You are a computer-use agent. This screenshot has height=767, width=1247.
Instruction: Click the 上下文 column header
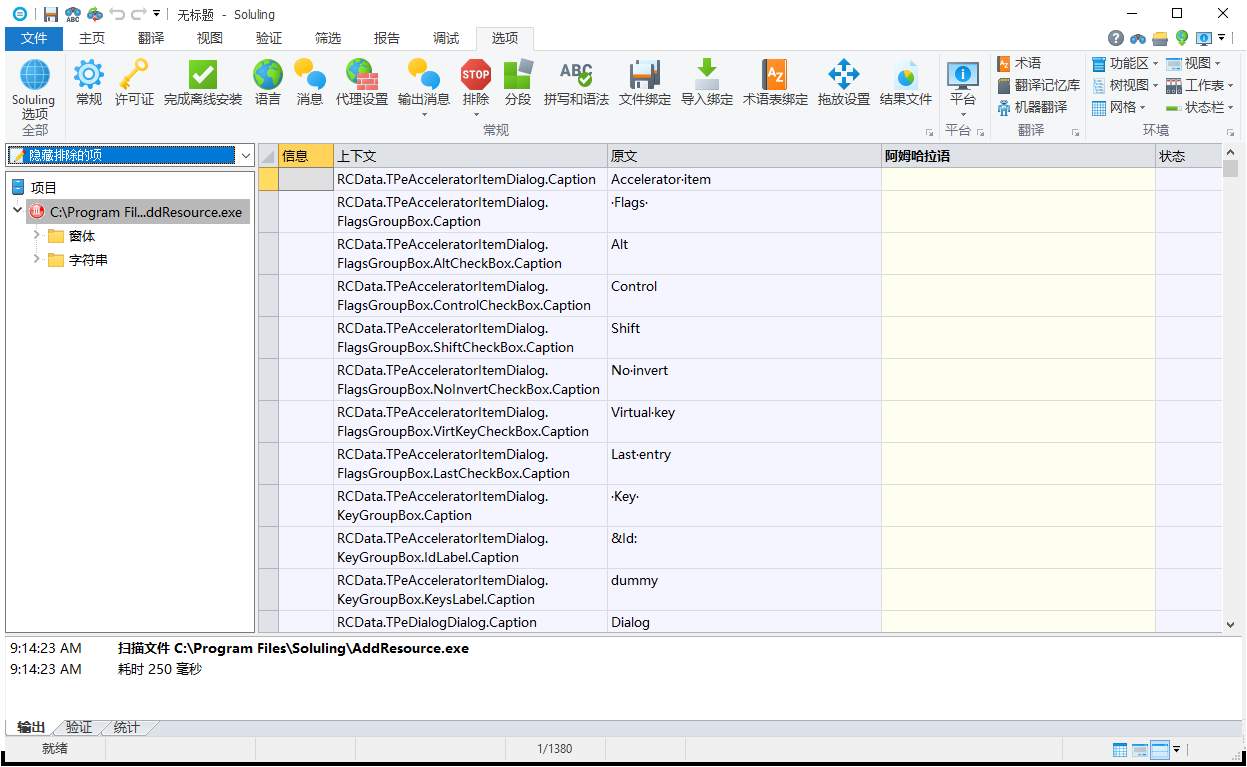click(x=470, y=156)
